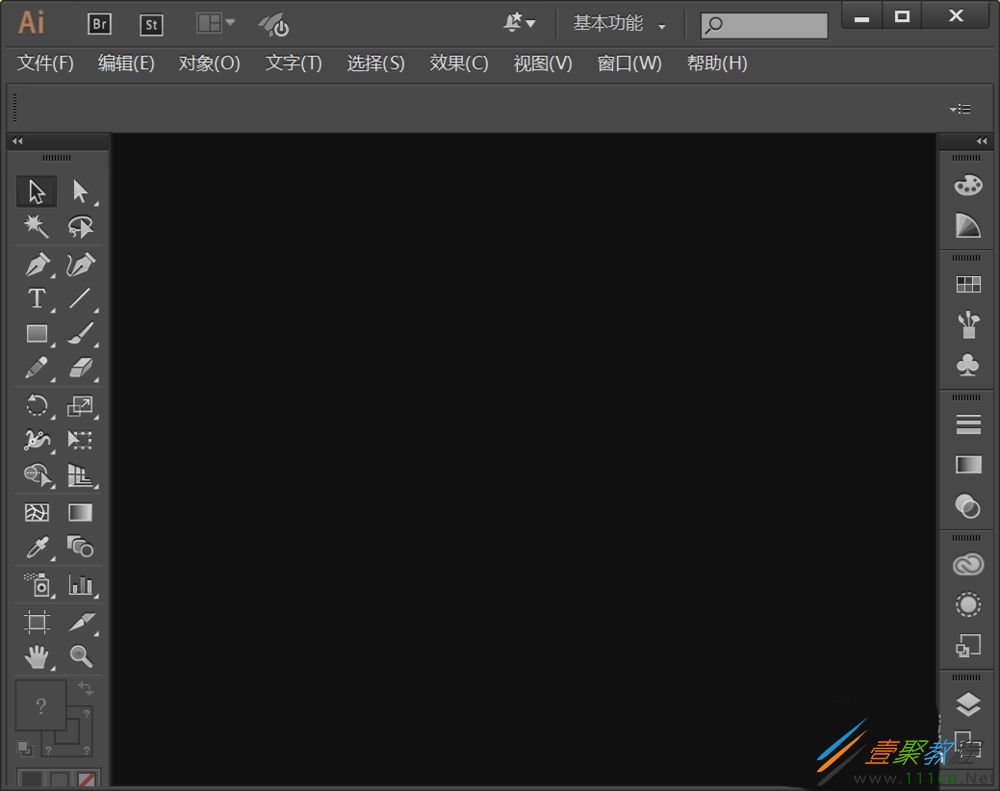Click the Fill color box
Screen dimensions: 1000x791
pyautogui.click(x=41, y=705)
